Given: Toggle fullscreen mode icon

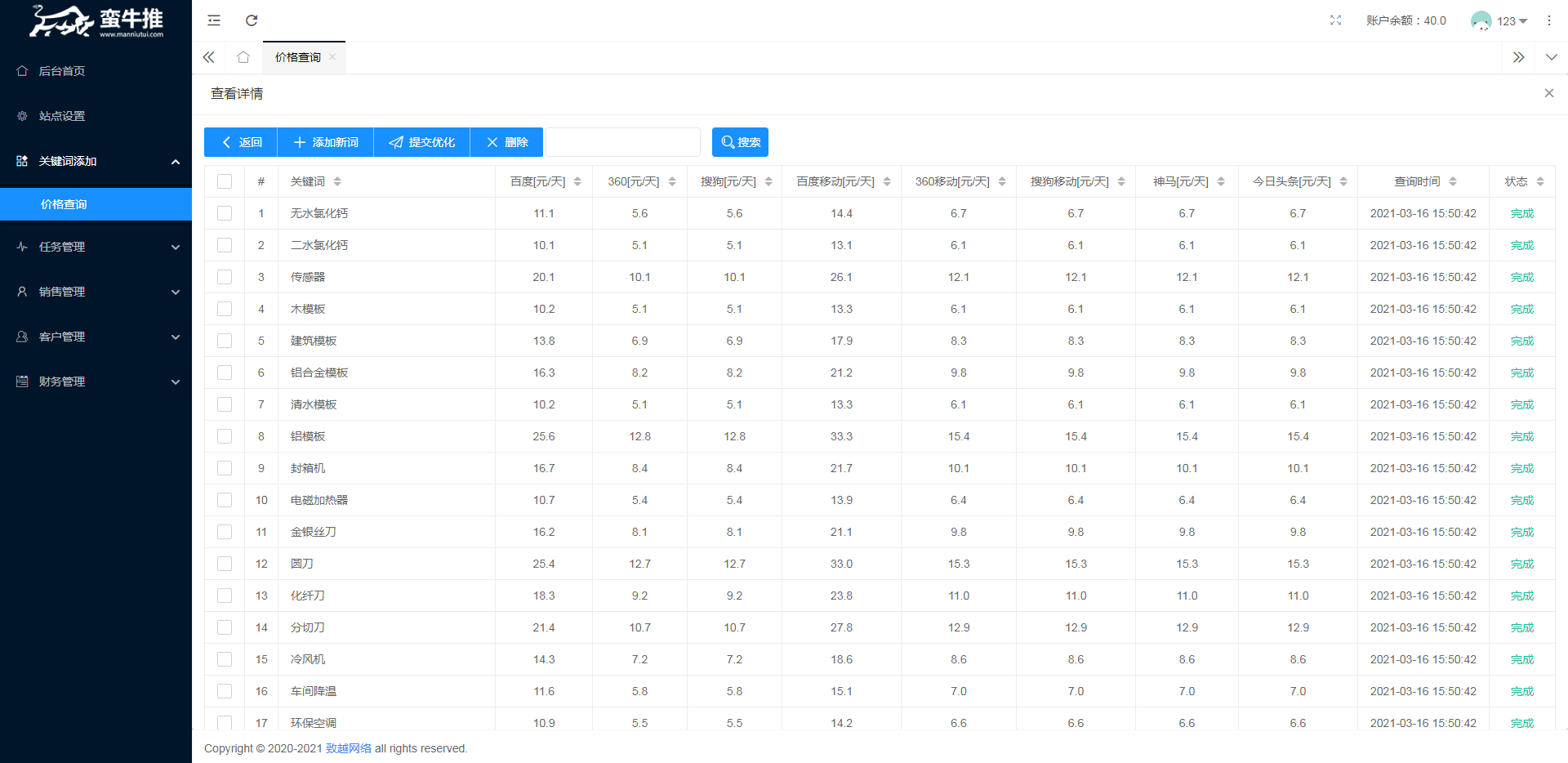Looking at the screenshot, I should 1335,20.
